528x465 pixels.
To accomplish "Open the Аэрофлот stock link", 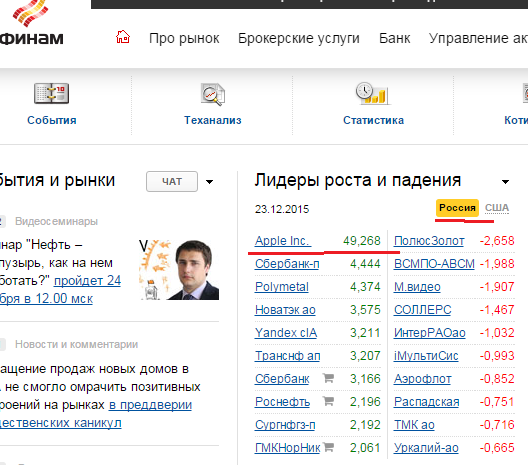I will 423,379.
